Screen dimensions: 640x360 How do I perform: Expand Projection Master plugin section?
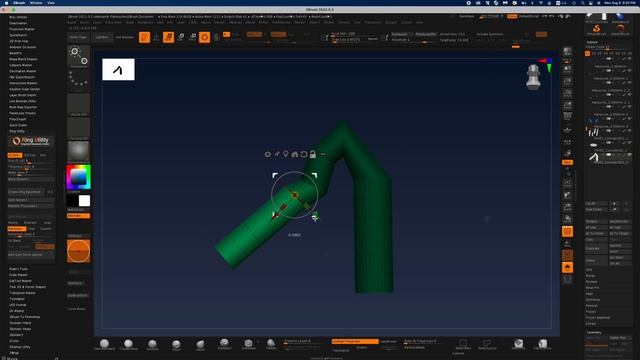22,29
